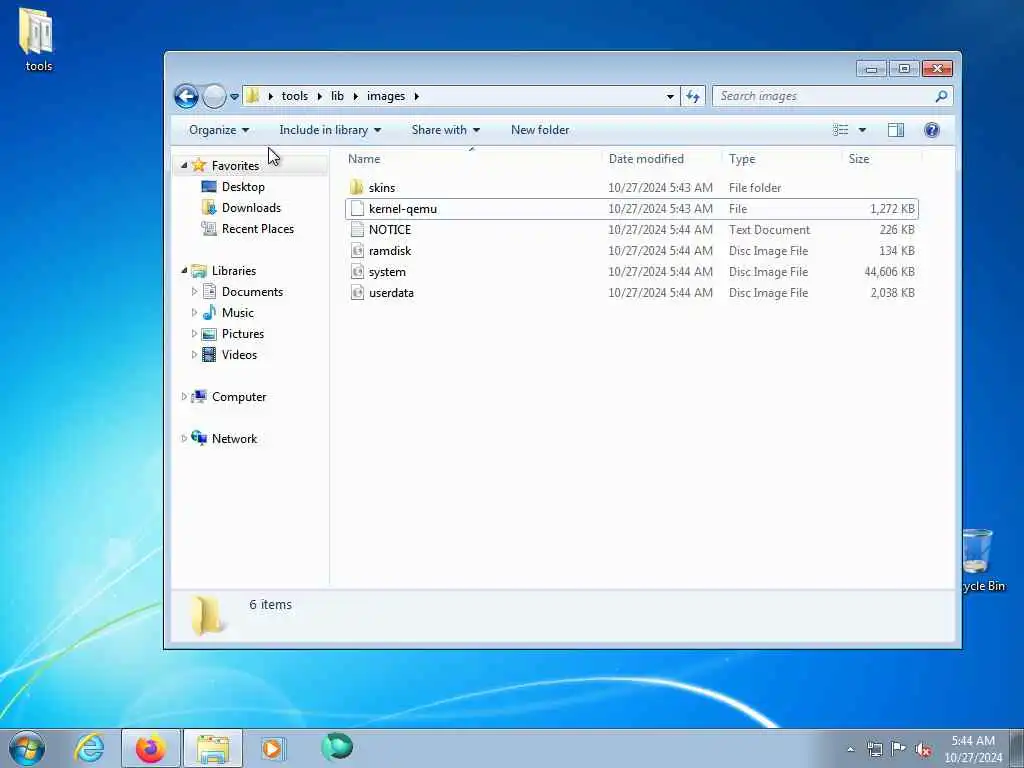This screenshot has height=768, width=1024.
Task: Select Favorites in navigation pane
Action: [235, 166]
